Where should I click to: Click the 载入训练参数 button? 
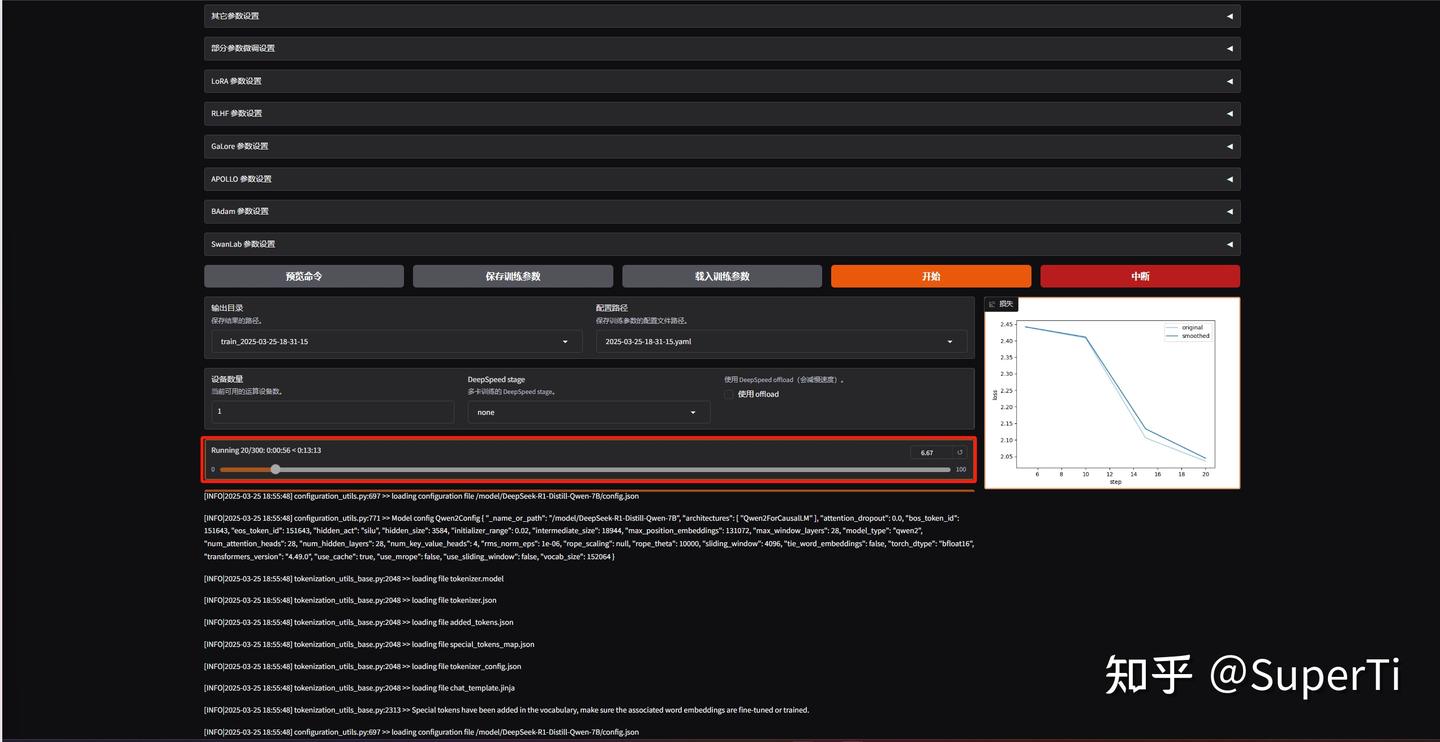pyautogui.click(x=722, y=276)
